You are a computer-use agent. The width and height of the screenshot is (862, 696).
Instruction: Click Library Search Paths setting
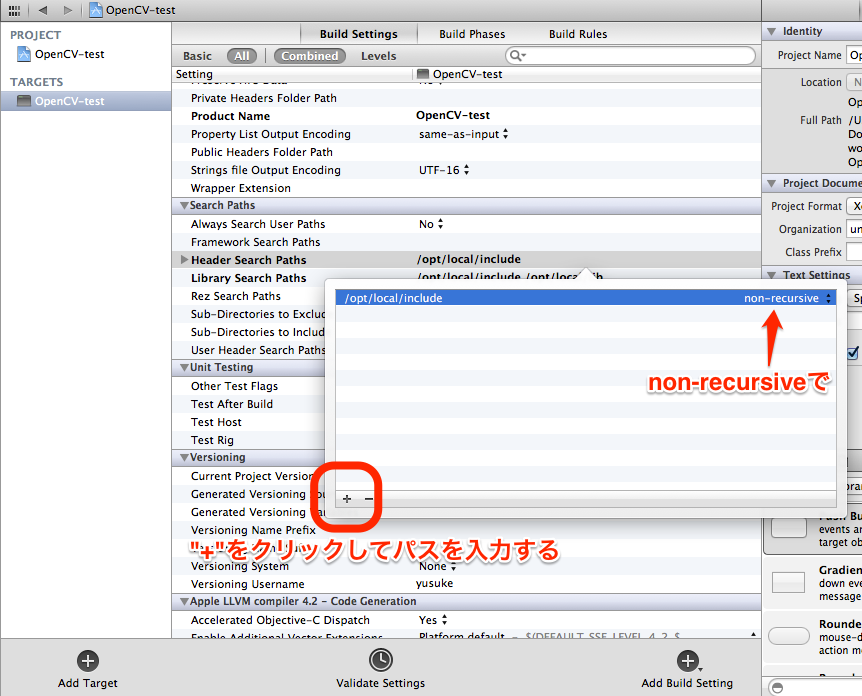pos(248,278)
